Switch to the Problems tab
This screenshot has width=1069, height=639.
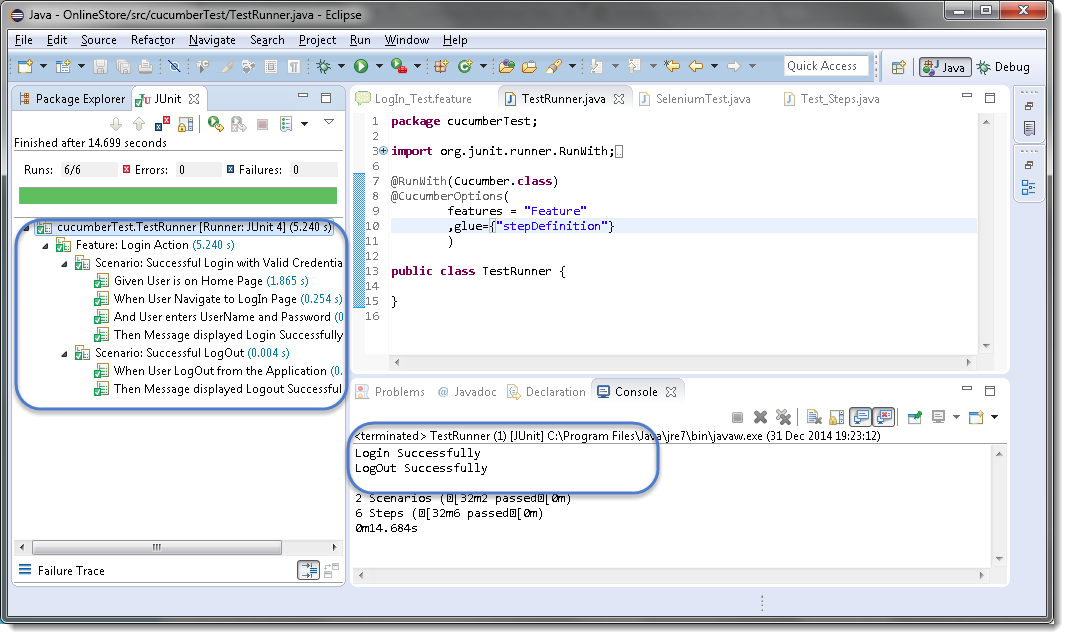pos(391,391)
